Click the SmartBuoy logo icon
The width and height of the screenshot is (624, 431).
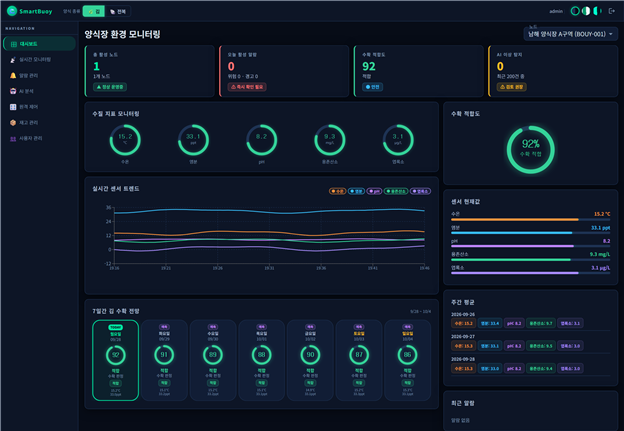coord(12,11)
